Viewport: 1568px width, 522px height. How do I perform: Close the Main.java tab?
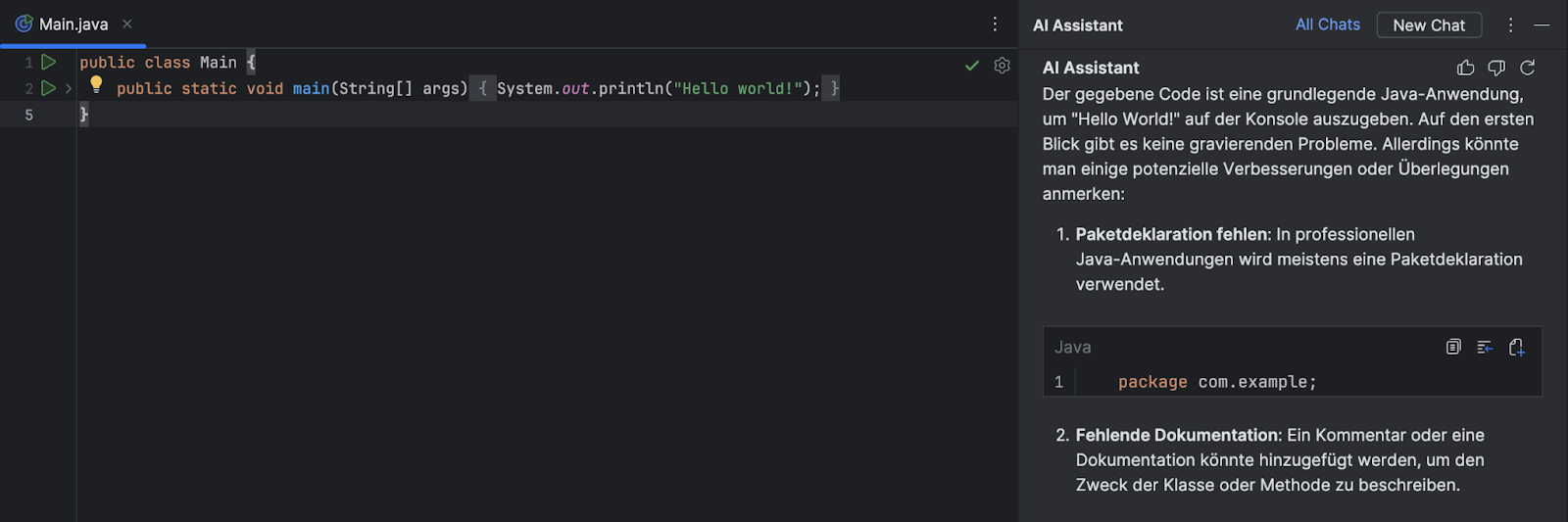click(127, 24)
